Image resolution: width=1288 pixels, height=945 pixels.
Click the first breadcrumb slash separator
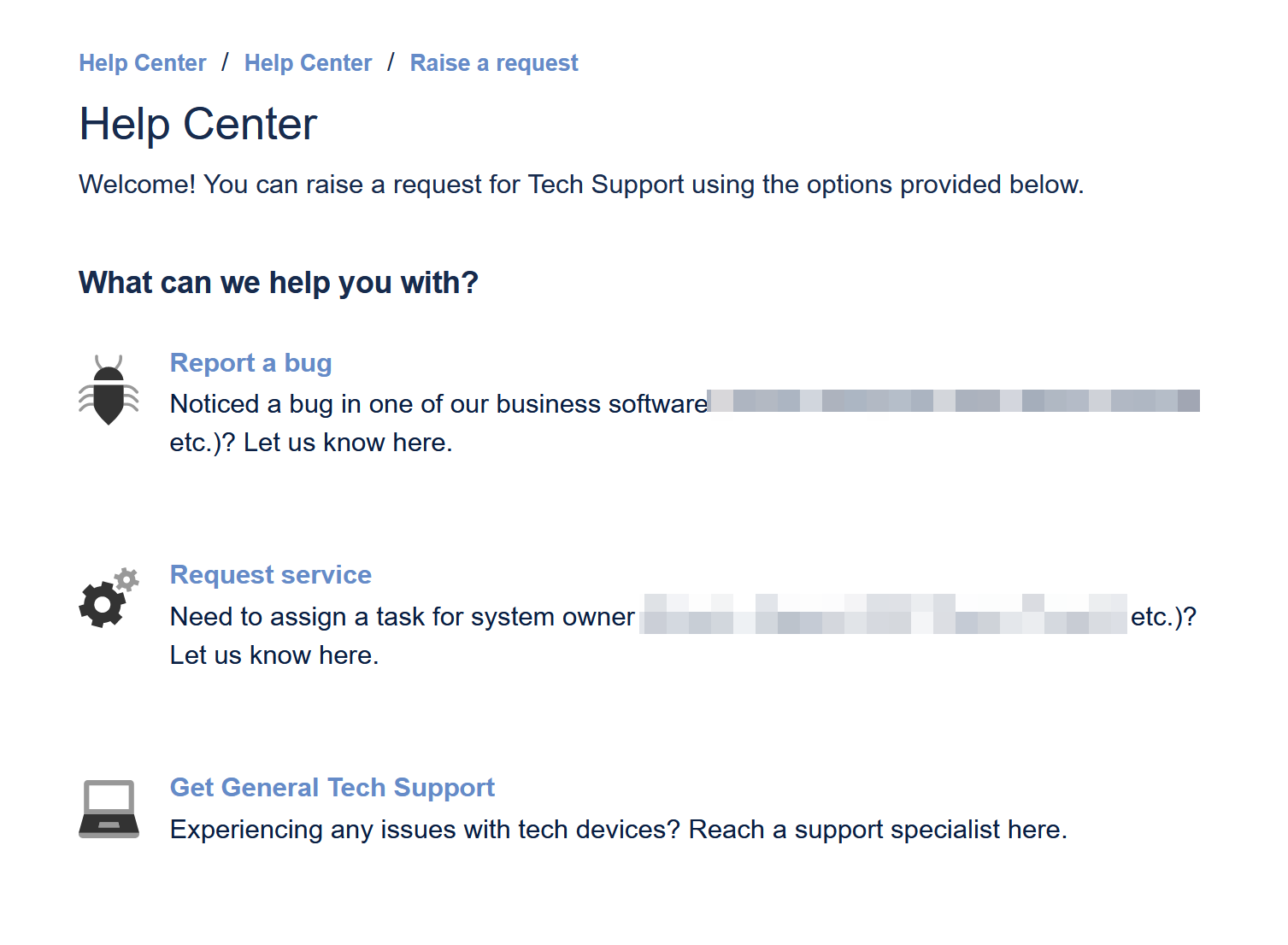[225, 62]
